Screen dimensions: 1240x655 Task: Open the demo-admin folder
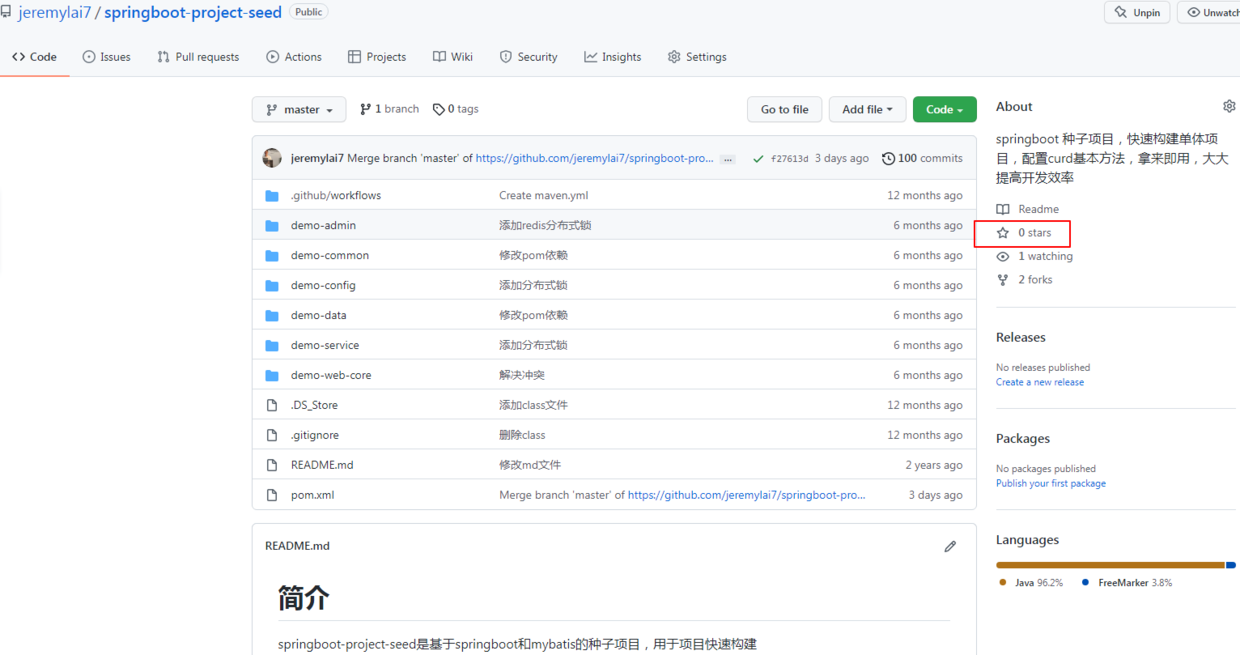click(323, 225)
